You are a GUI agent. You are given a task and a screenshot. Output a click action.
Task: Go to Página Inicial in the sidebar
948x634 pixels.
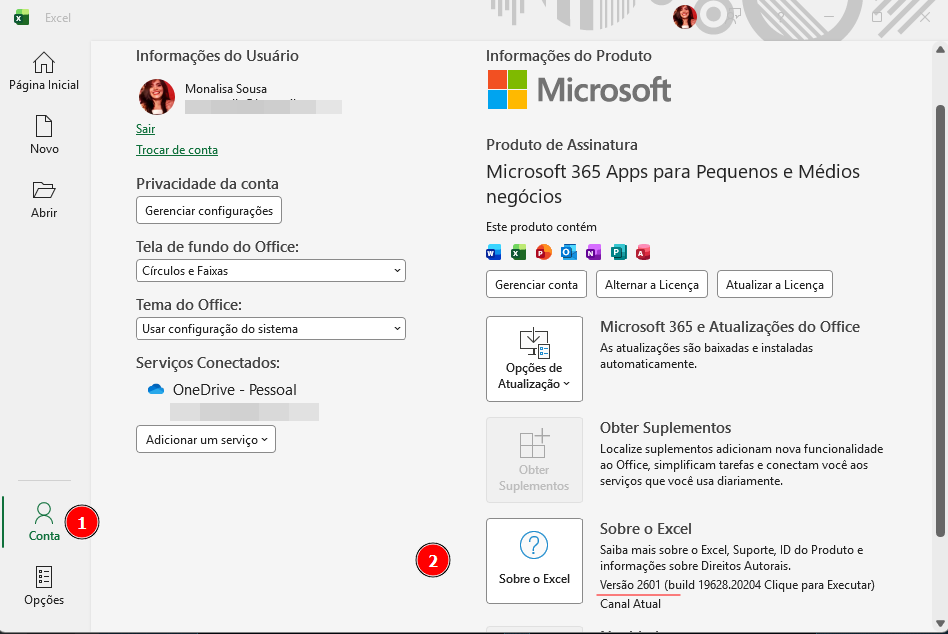(44, 72)
